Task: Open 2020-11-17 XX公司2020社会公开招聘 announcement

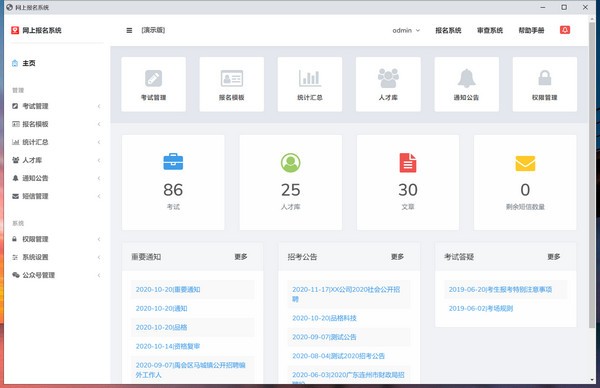Action: click(346, 294)
